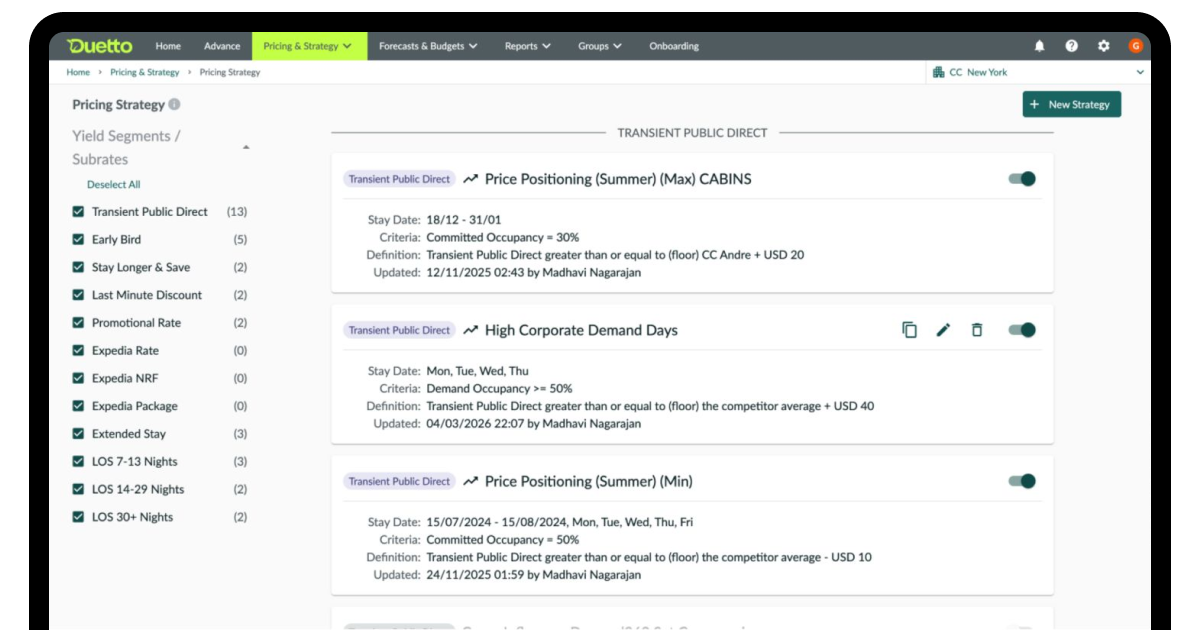1200x630 pixels.
Task: Disable the High Corporate Demand Days toggle
Action: [1022, 330]
